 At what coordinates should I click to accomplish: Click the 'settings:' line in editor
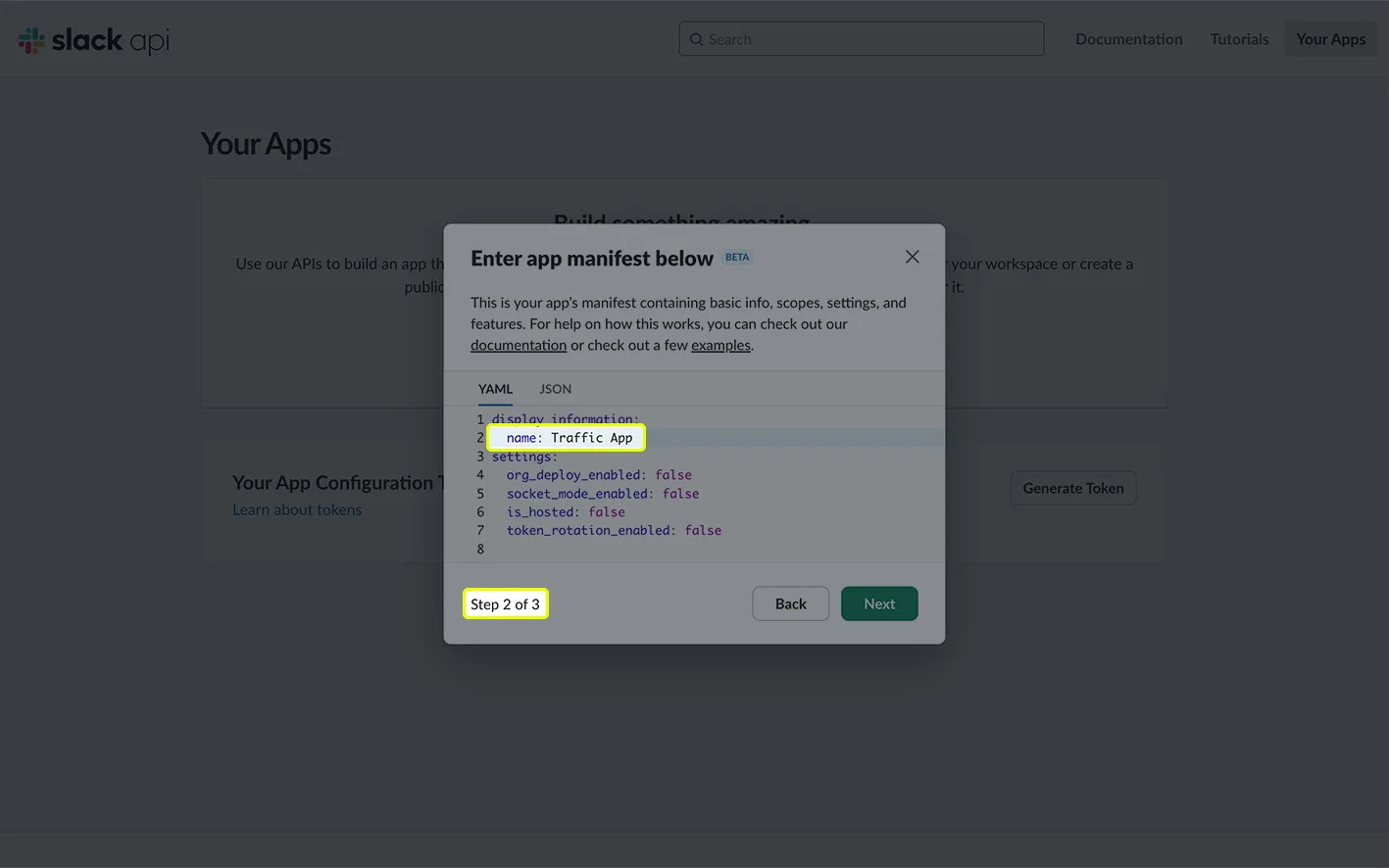click(524, 457)
